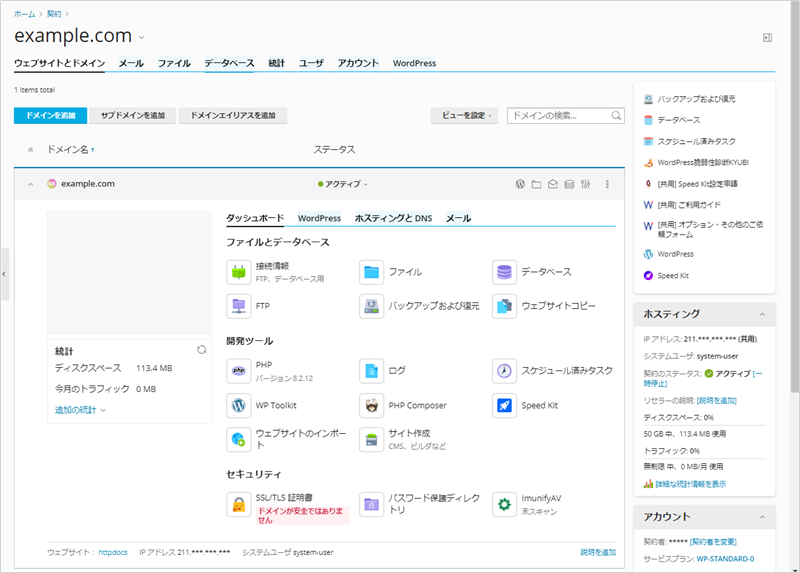Click the ドメインエイリアスを追加 button
Image resolution: width=800 pixels, height=573 pixels.
tap(233, 116)
